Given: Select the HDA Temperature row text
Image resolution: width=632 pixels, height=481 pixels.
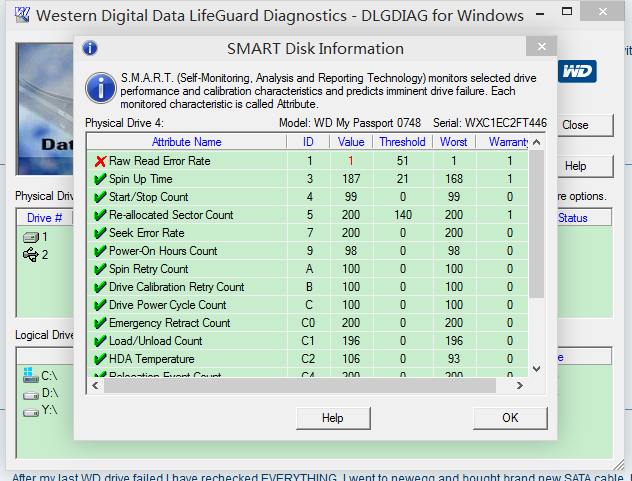Looking at the screenshot, I should (x=152, y=359).
